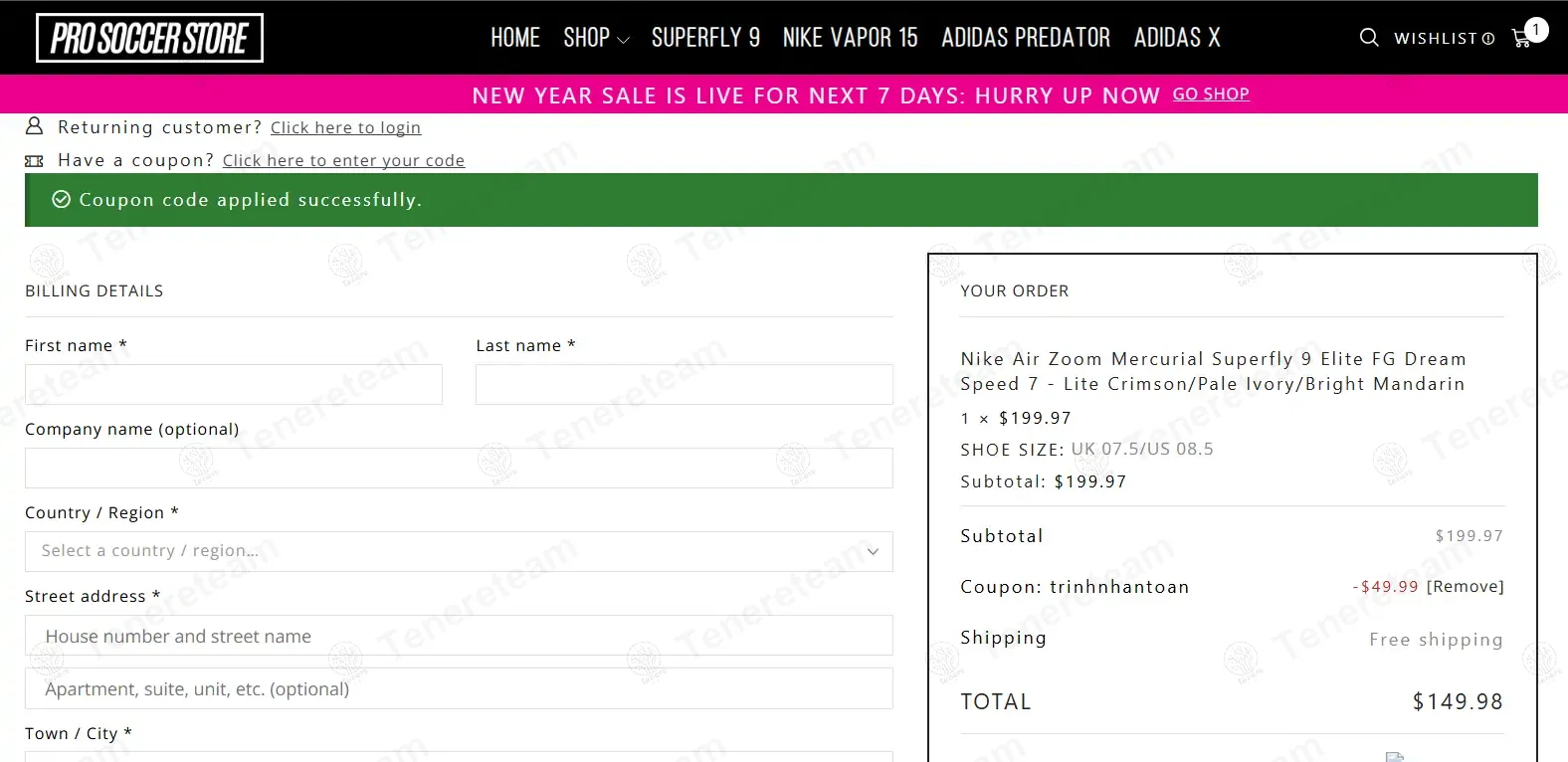Focus the First name input field

tap(233, 384)
